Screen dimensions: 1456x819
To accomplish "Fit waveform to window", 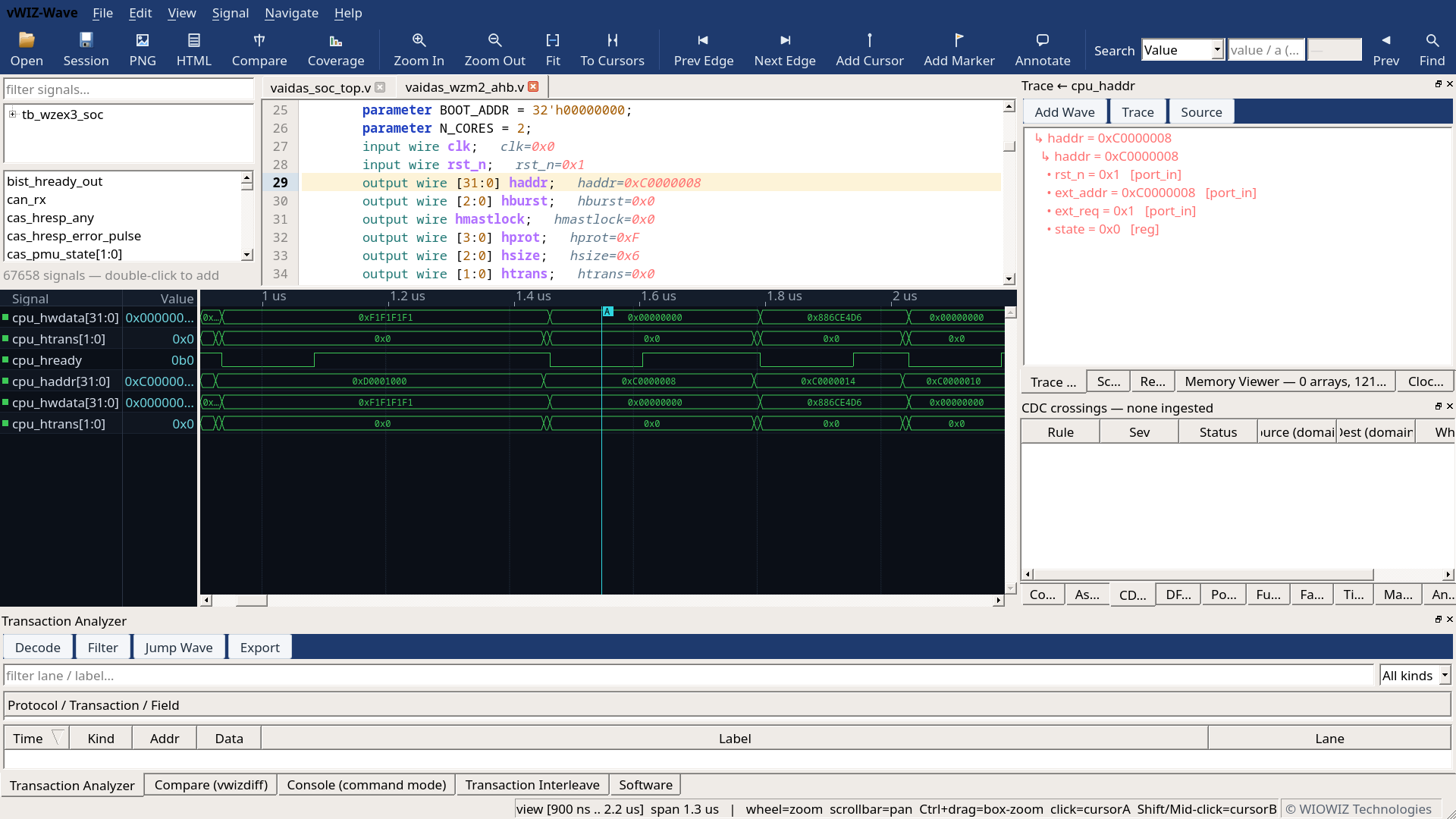I will point(553,49).
